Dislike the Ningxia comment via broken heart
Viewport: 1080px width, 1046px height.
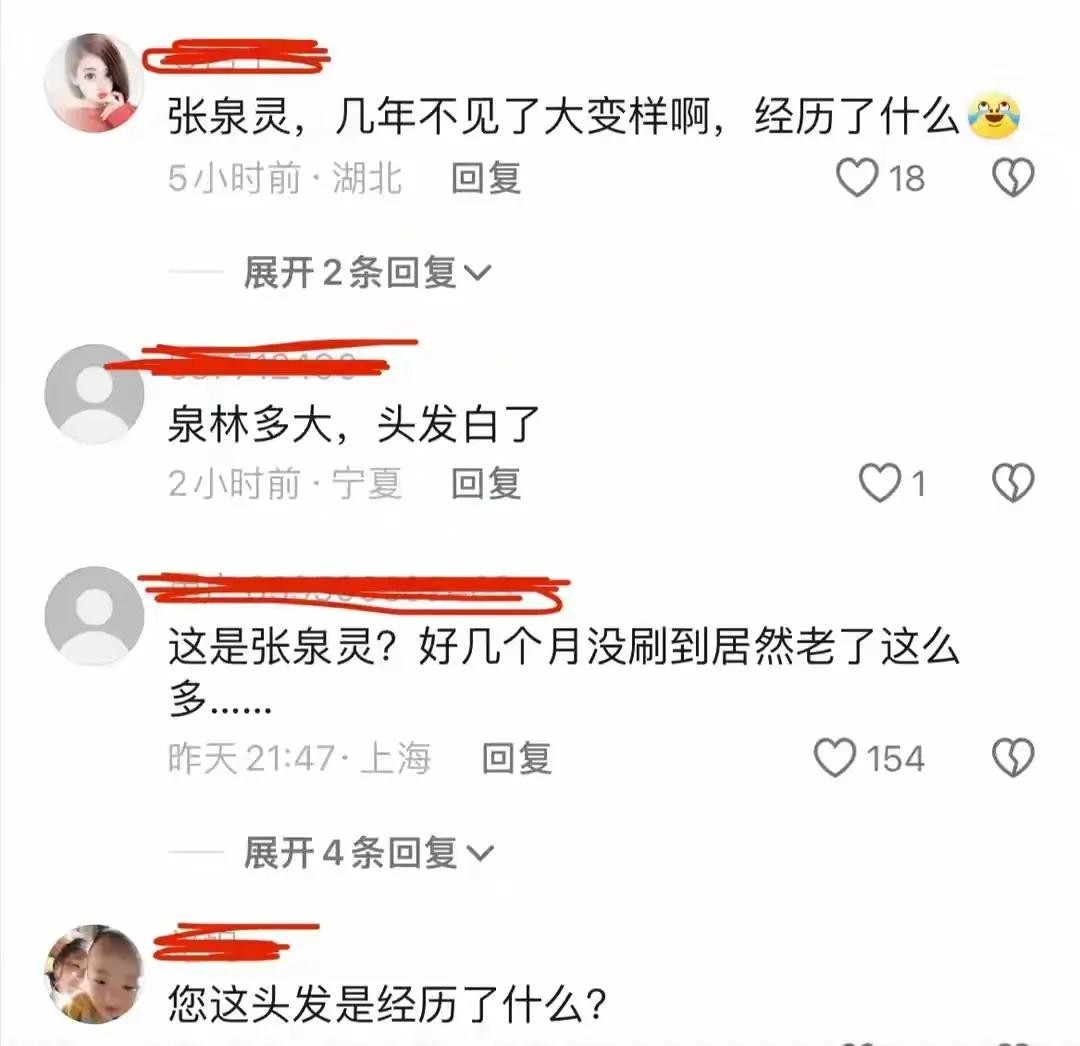(1012, 482)
